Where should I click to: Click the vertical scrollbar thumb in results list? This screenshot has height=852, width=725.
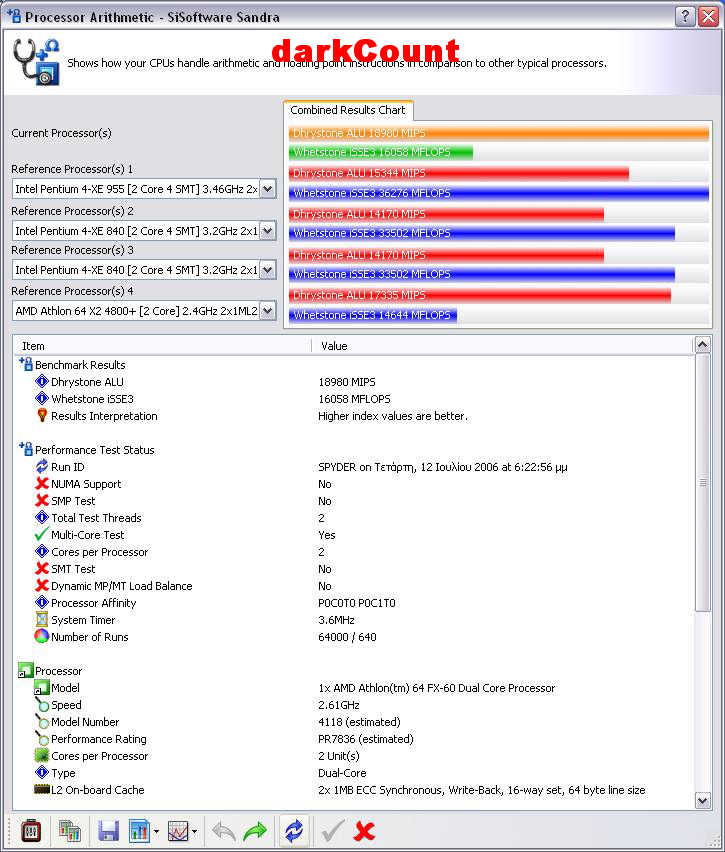click(x=703, y=482)
